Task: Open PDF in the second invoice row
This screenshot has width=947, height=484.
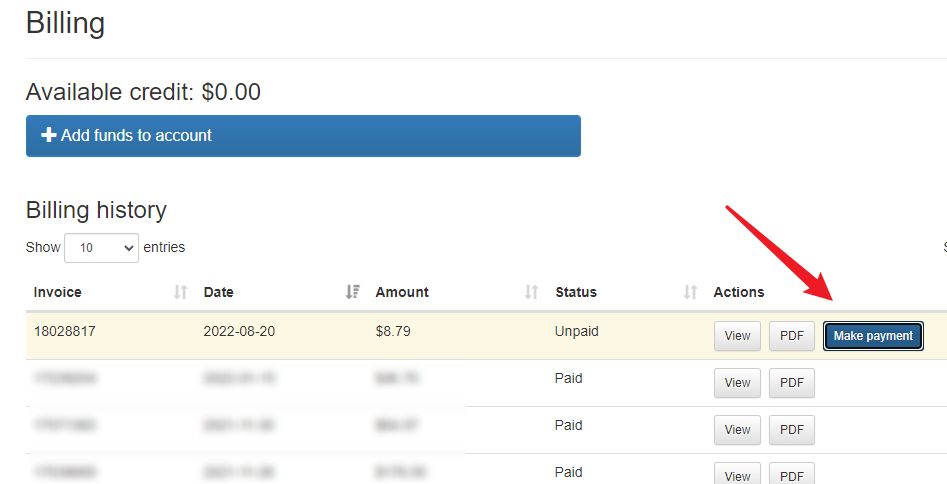Action: coord(791,383)
